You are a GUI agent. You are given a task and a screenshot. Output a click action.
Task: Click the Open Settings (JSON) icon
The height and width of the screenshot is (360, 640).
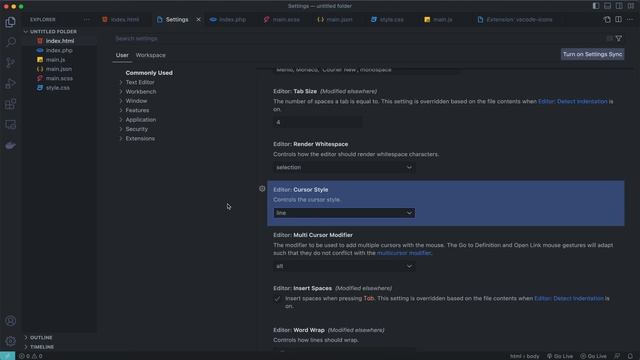607,20
